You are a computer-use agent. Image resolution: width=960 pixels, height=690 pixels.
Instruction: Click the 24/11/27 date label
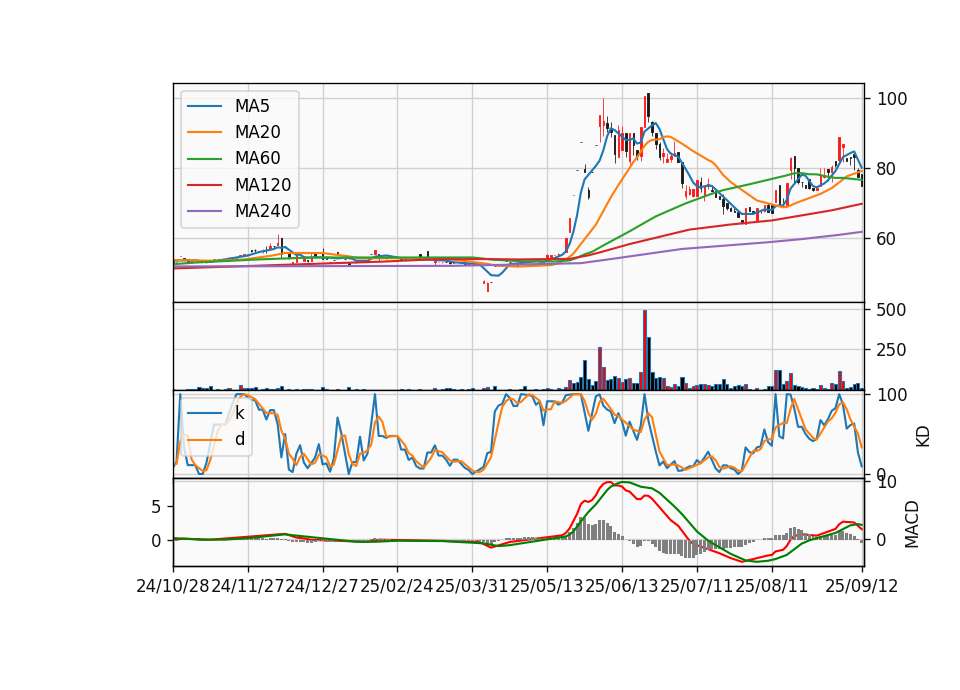[x=248, y=586]
